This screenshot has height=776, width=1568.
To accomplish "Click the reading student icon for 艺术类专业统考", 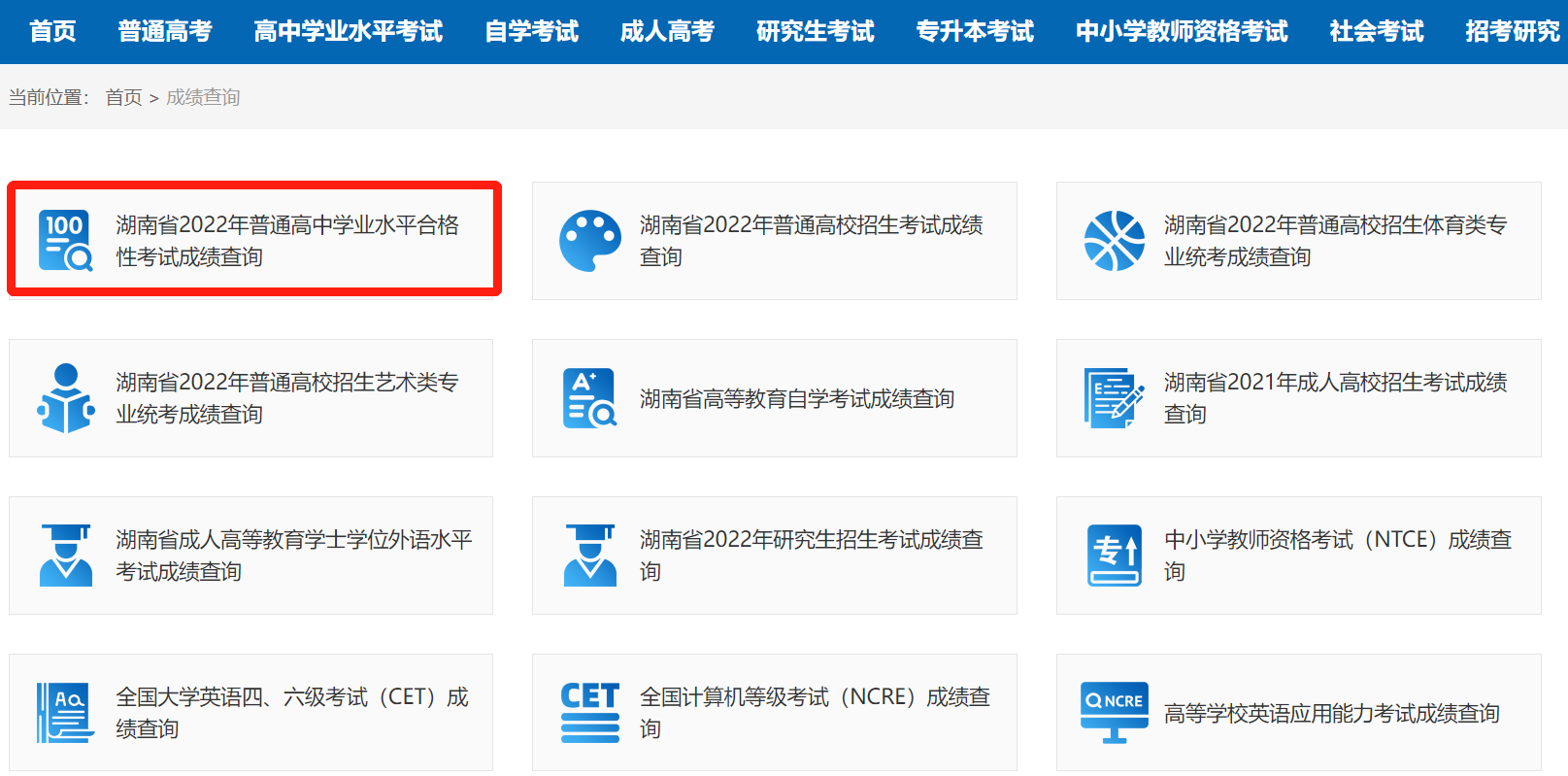I will pos(65,397).
